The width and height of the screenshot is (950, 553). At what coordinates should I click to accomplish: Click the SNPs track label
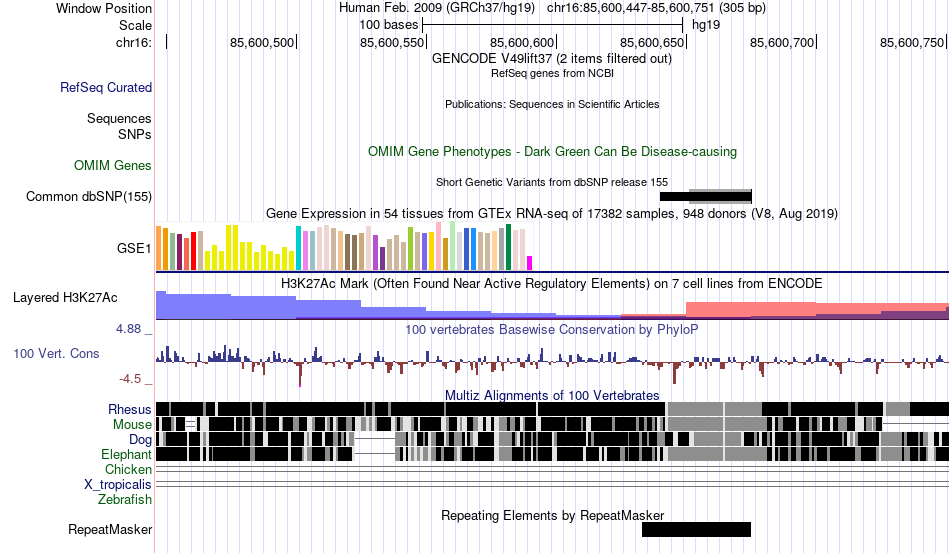(x=135, y=134)
